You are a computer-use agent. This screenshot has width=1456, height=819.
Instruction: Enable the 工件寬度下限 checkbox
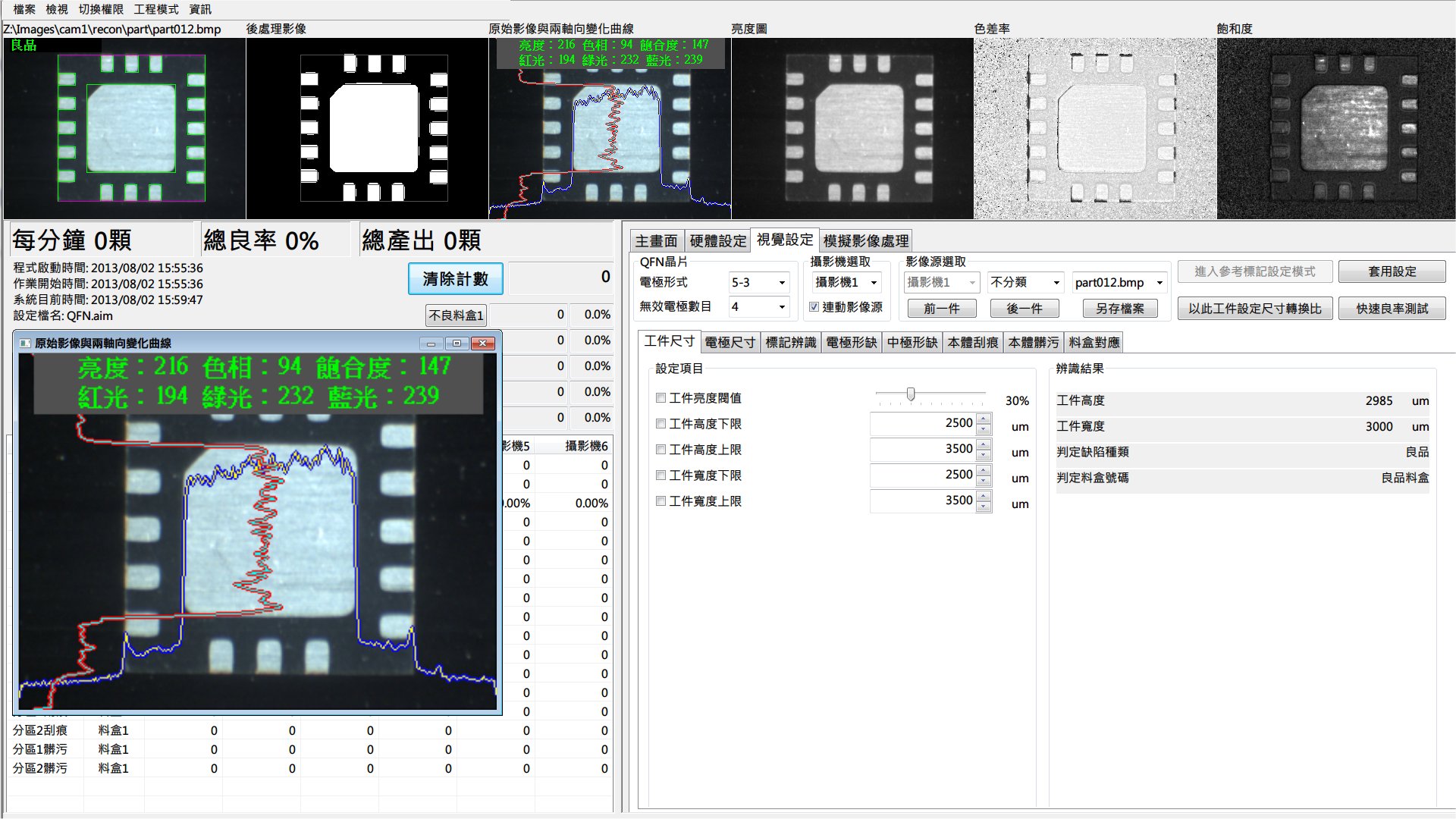pyautogui.click(x=661, y=475)
